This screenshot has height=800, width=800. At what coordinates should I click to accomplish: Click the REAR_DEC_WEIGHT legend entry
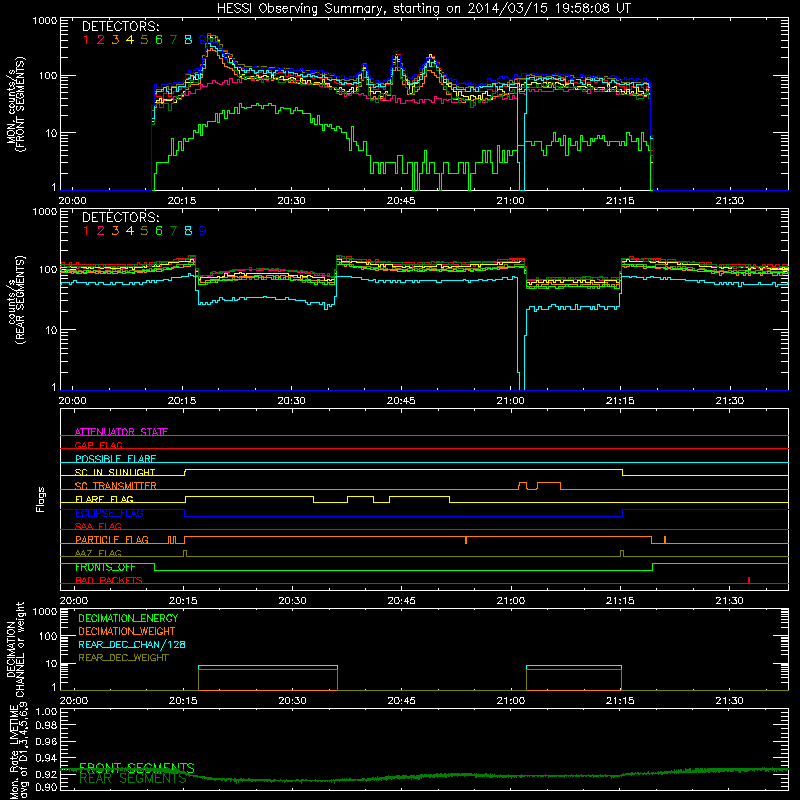click(x=123, y=658)
